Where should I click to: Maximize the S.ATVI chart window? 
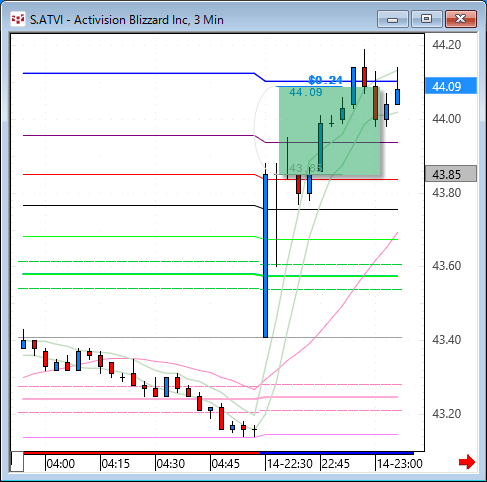[x=426, y=19]
